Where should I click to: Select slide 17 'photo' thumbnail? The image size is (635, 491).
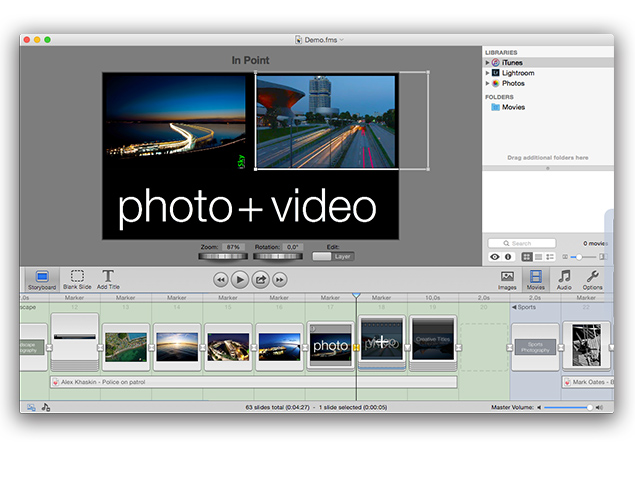330,345
